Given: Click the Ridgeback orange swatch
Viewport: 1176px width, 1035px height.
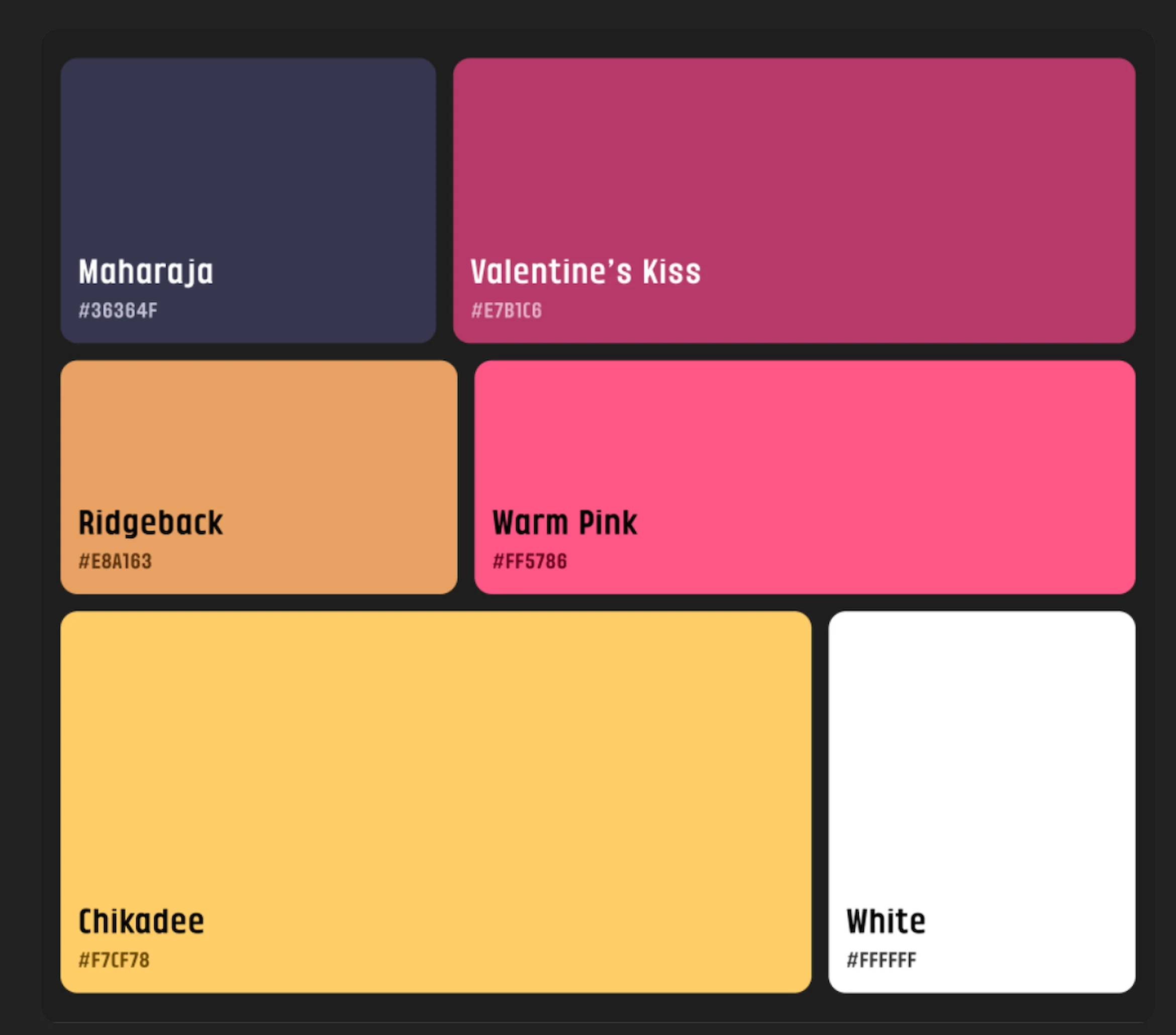Looking at the screenshot, I should [259, 437].
